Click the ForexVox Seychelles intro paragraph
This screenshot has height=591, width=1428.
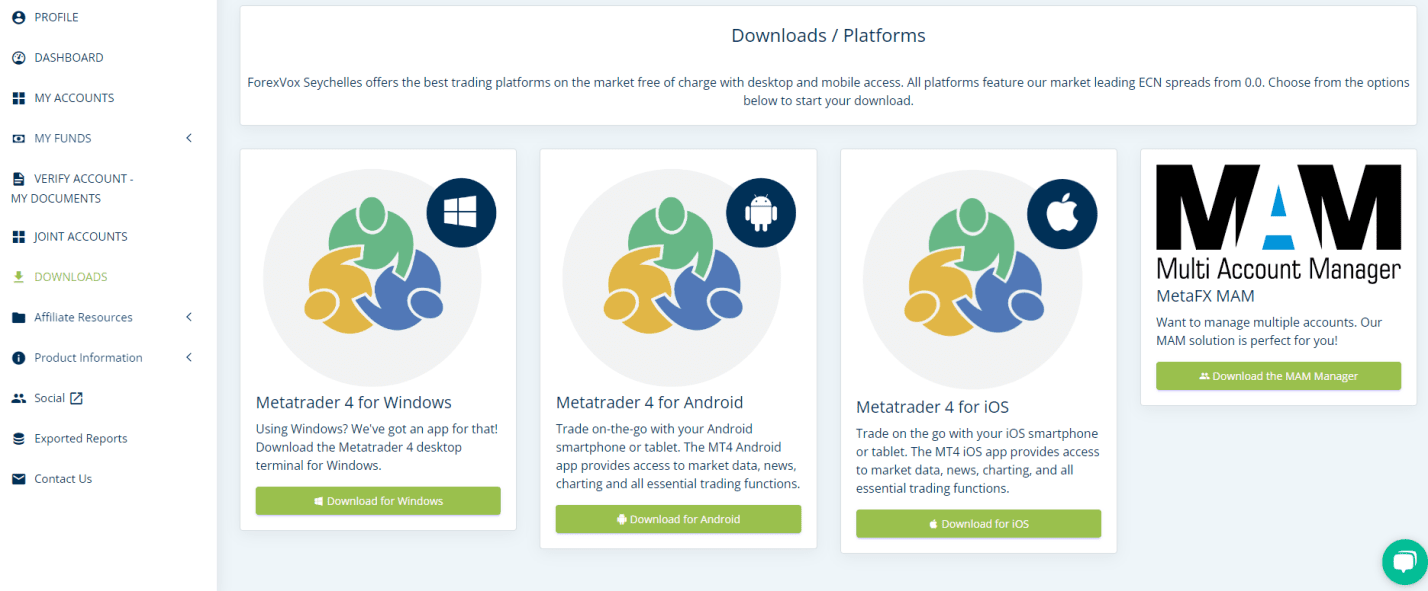point(828,92)
